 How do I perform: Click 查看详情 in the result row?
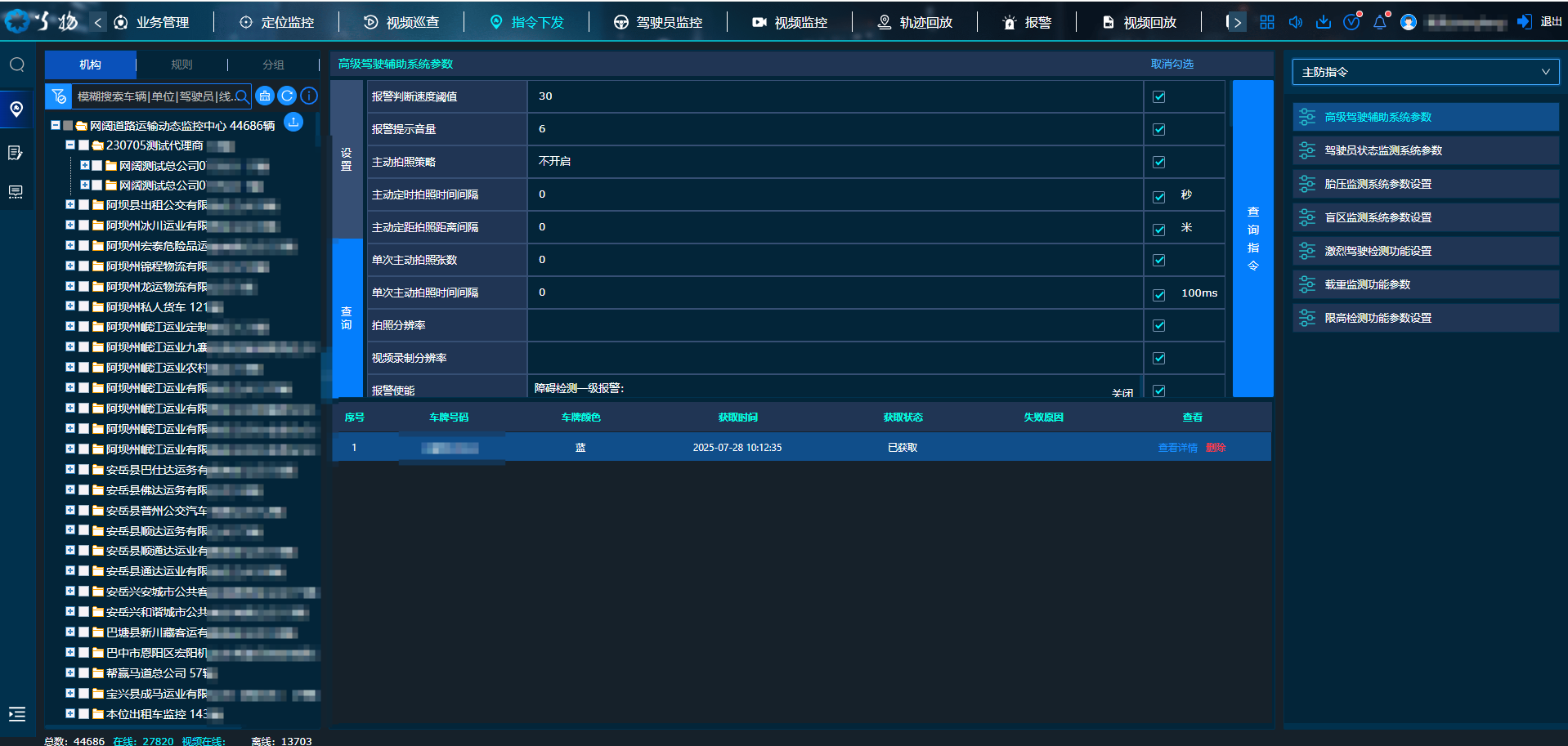coord(1177,448)
